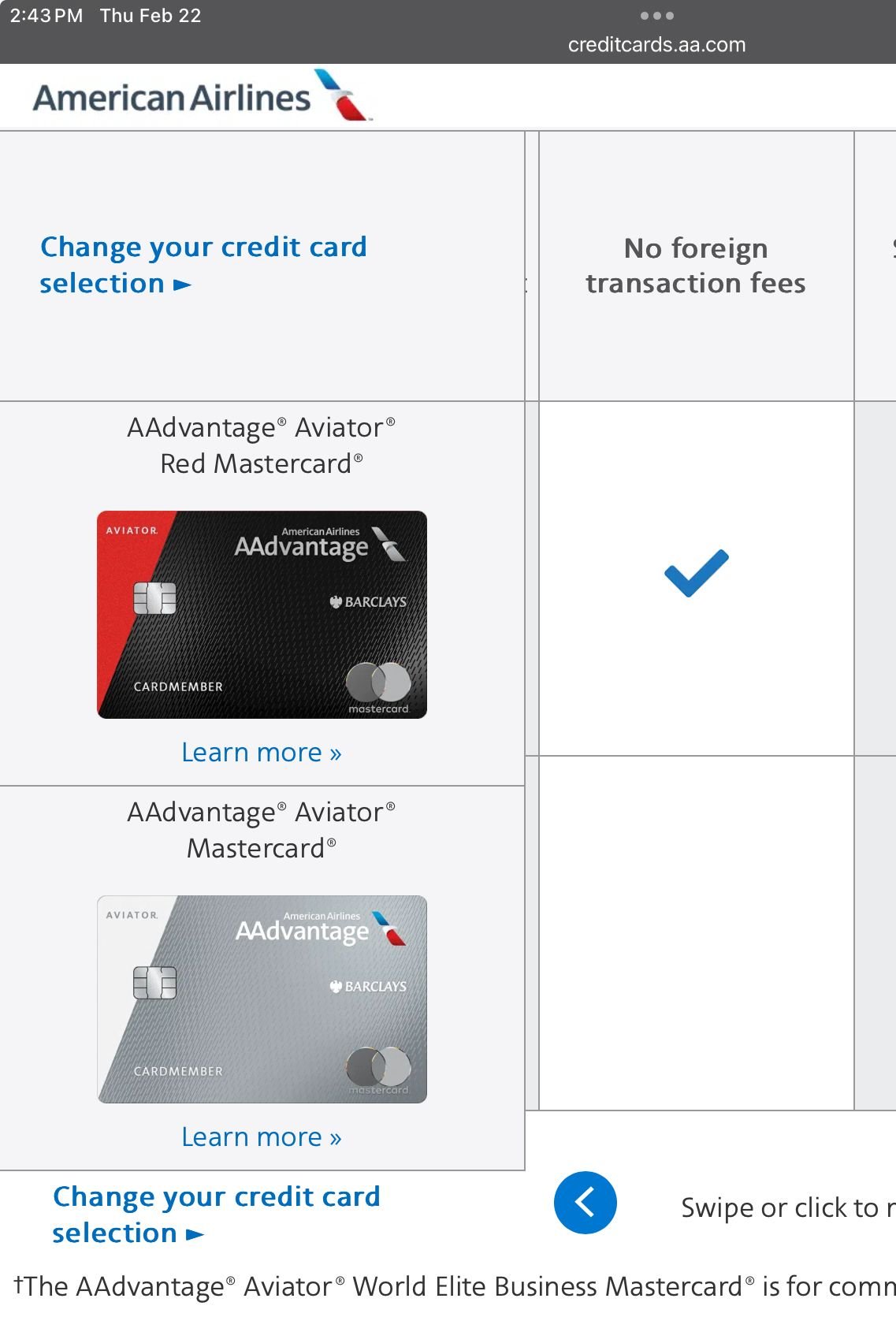
Task: Select the Aviator Red Mastercard card image
Action: point(262,615)
